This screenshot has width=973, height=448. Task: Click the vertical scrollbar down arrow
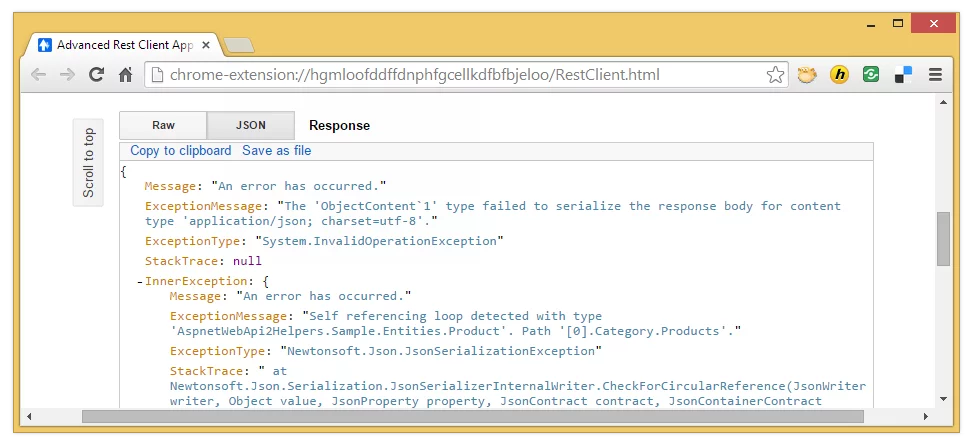943,399
